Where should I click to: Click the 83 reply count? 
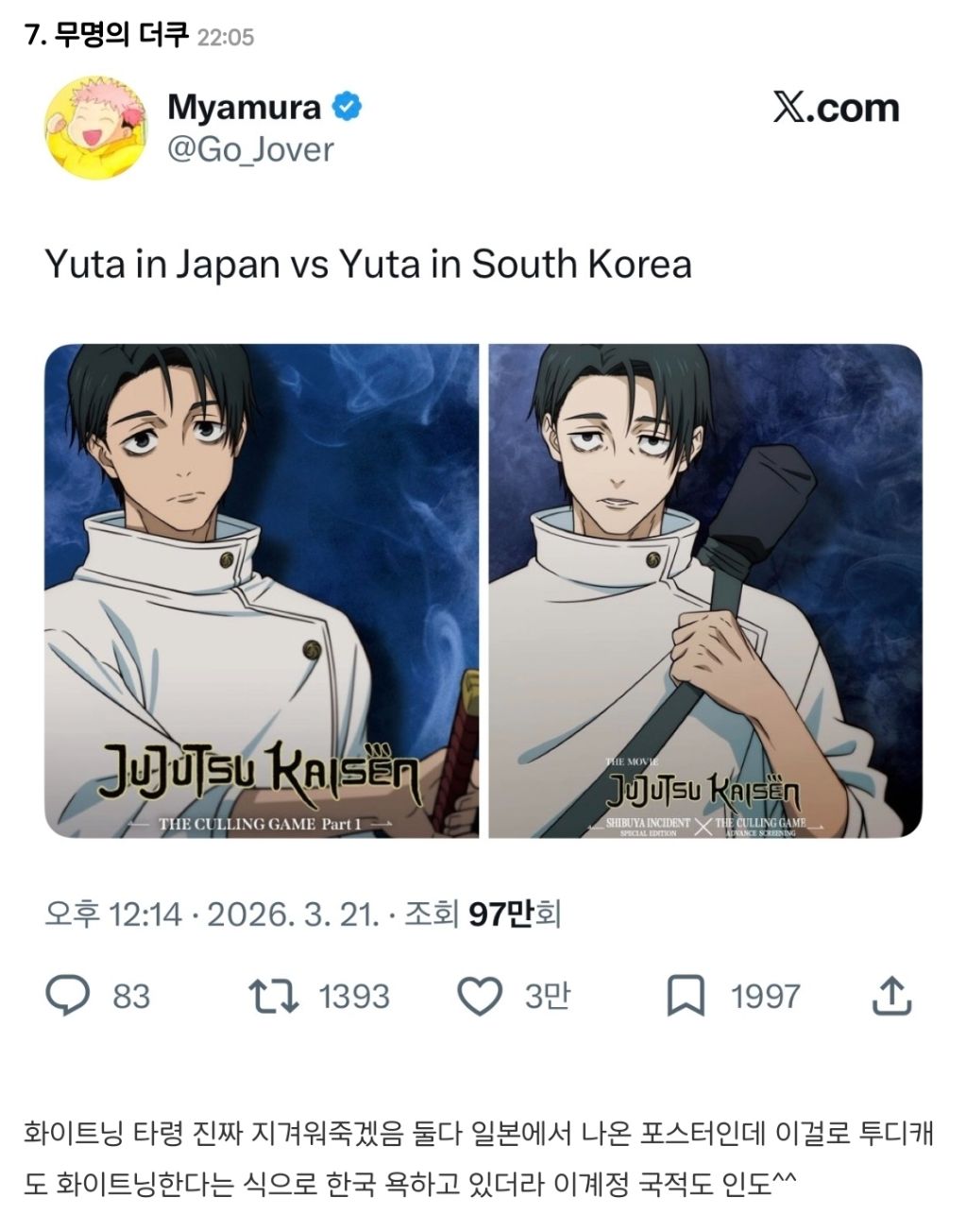coord(131,996)
